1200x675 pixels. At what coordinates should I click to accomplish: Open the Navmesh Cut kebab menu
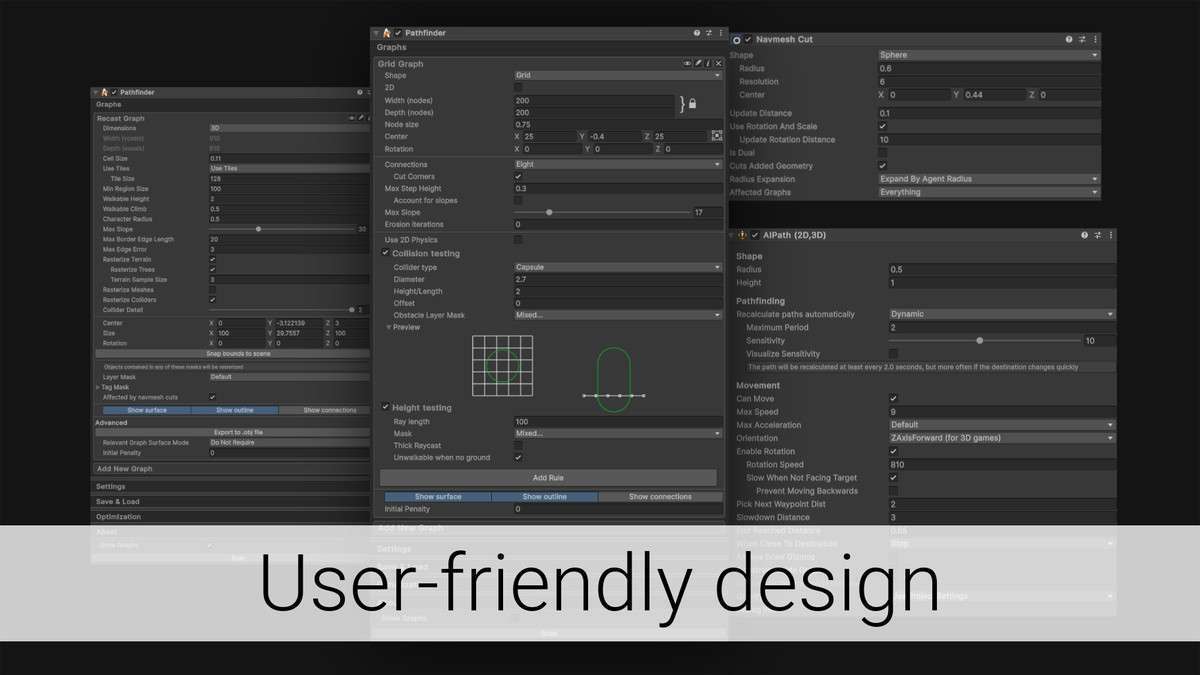[1095, 39]
